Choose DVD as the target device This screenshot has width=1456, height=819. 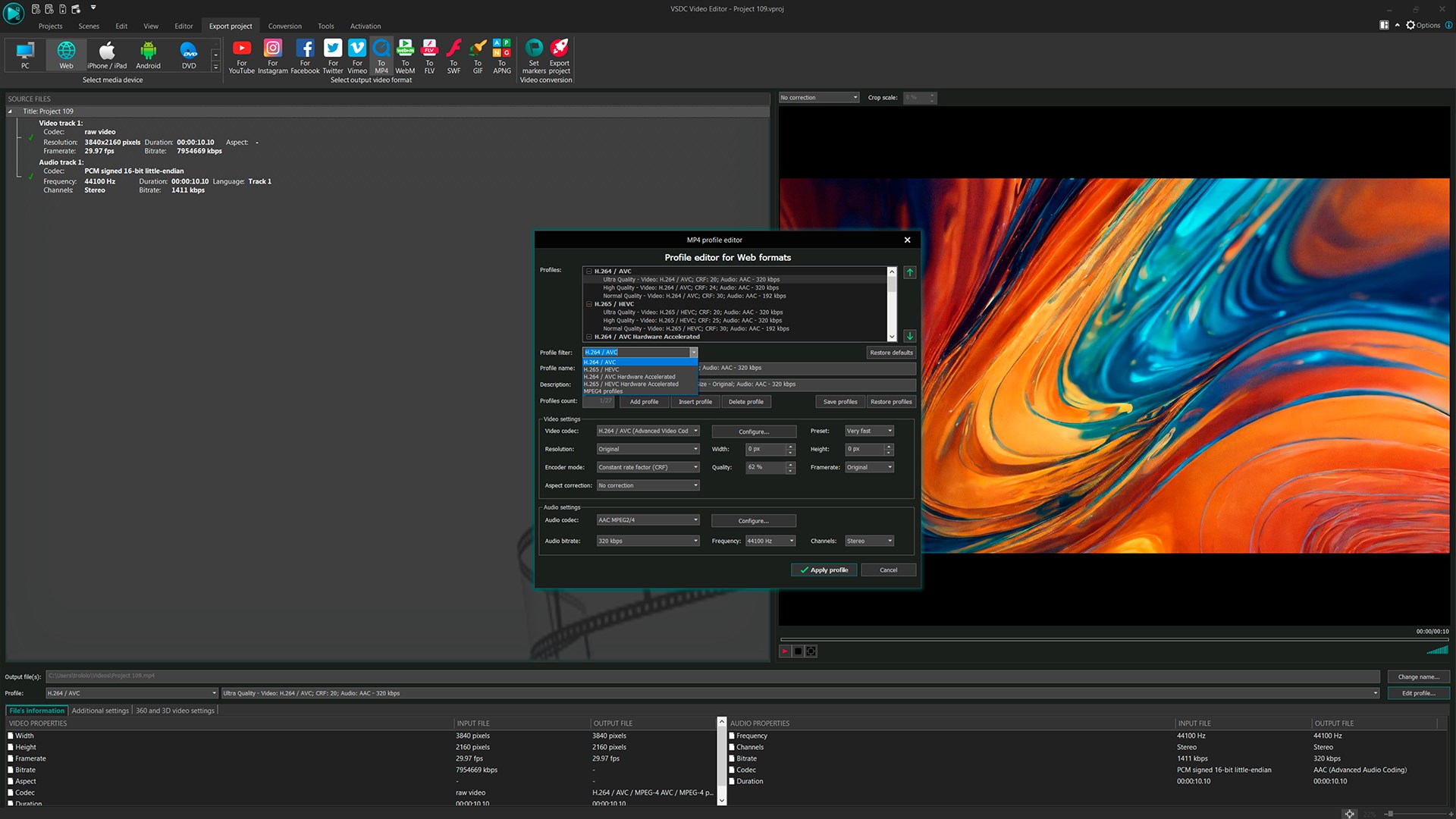click(x=188, y=55)
